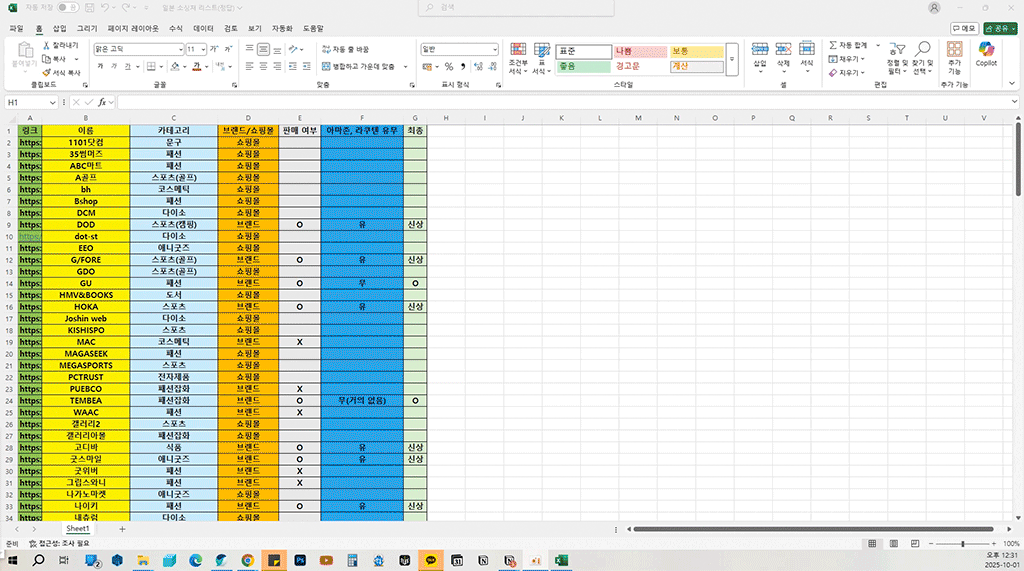Expand the font name dropdown (맑은 고딕)

click(180, 49)
